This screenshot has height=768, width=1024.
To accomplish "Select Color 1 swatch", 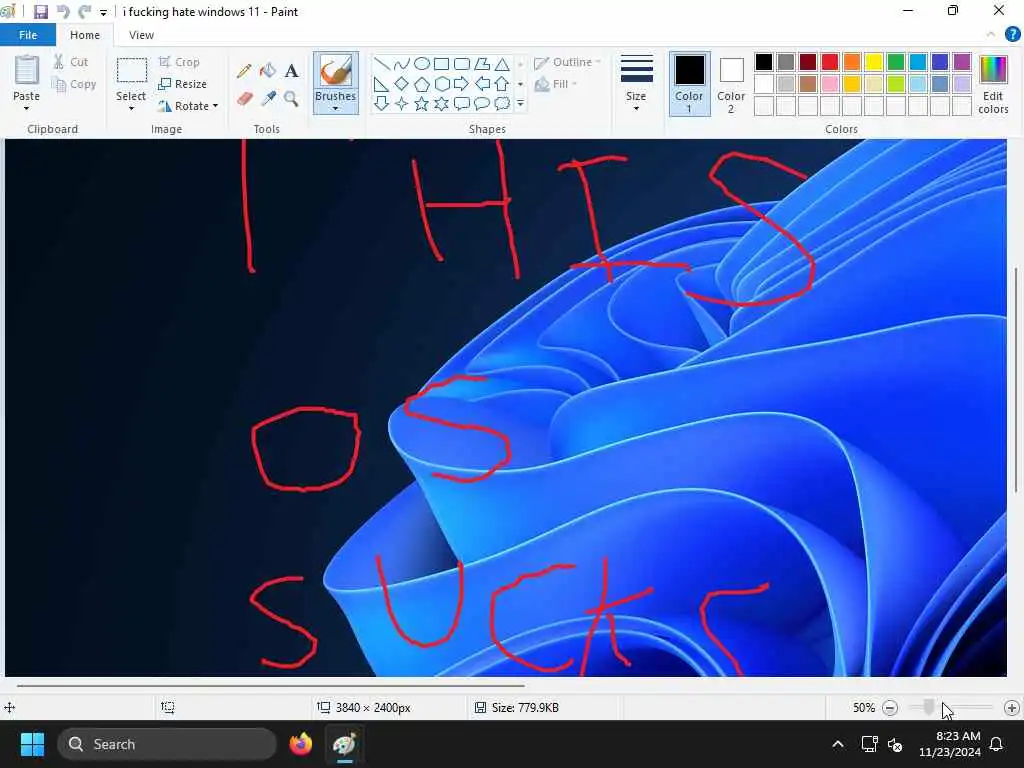I will [689, 84].
